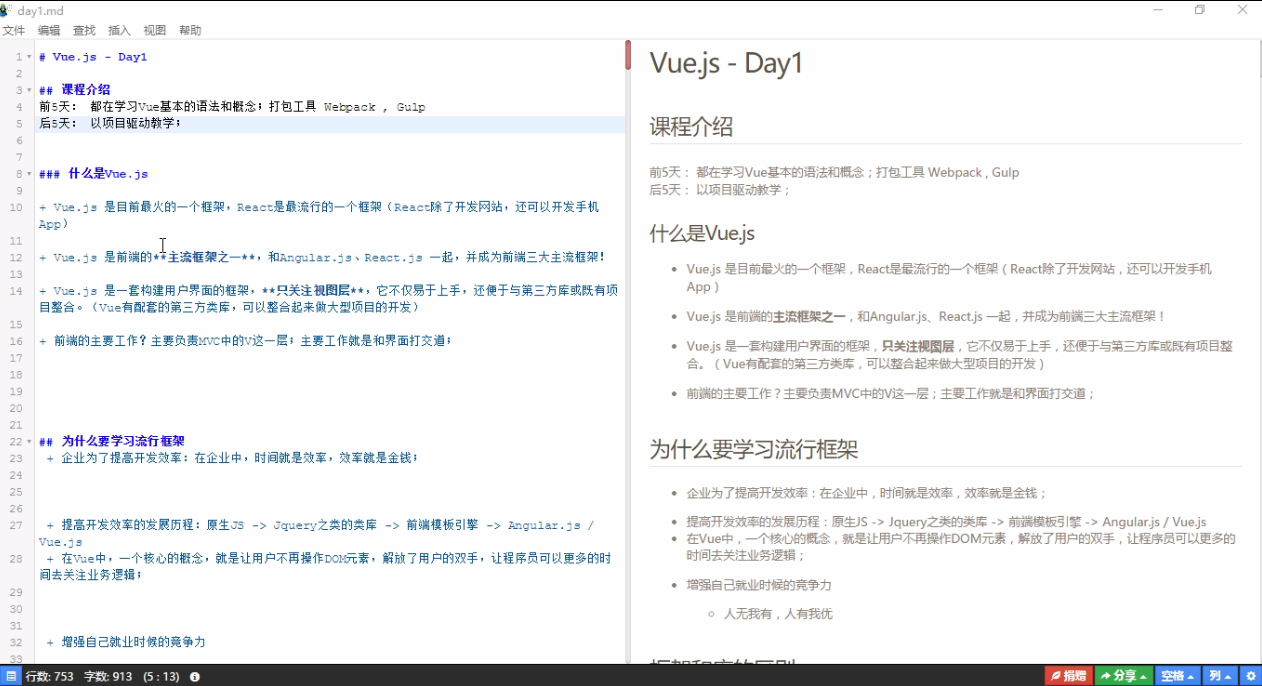Screen dimensions: 1262x686
Task: Collapse the 课程介绍 section fold arrow
Action: pyautogui.click(x=27, y=89)
